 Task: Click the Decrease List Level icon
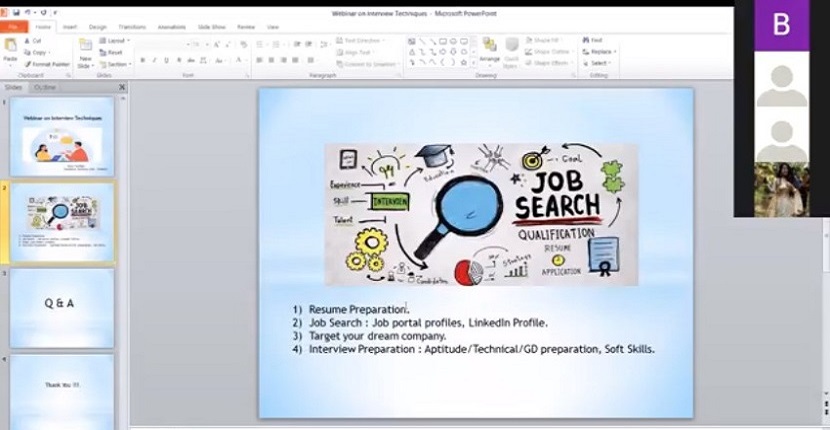point(297,44)
